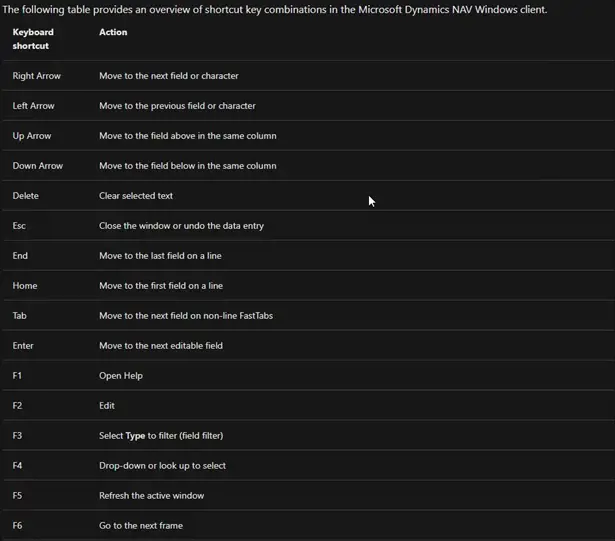Click the "Tab" shortcut cell
Viewport: 615px width, 541px height.
(x=21, y=316)
